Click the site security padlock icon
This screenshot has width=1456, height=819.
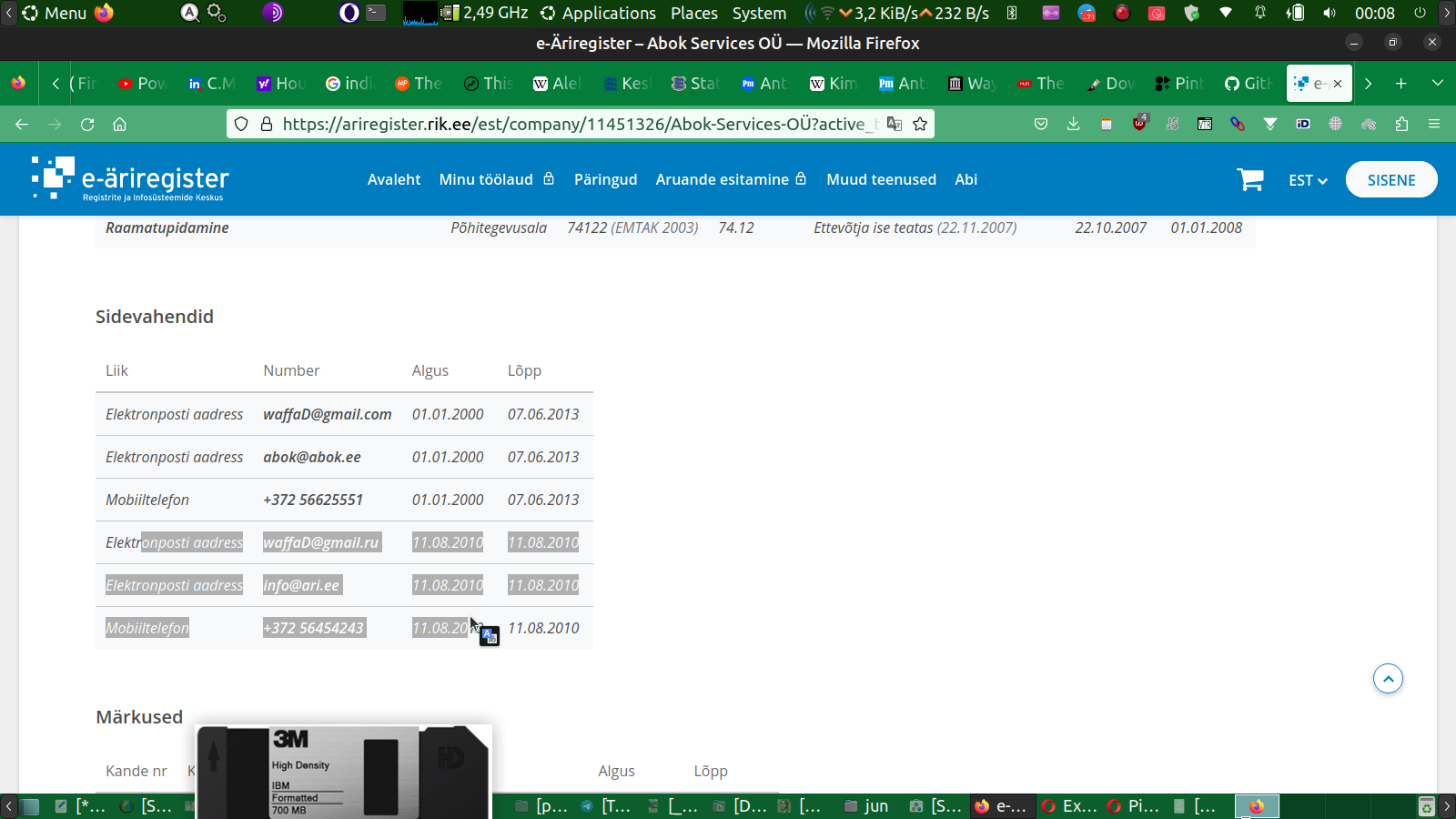267,124
